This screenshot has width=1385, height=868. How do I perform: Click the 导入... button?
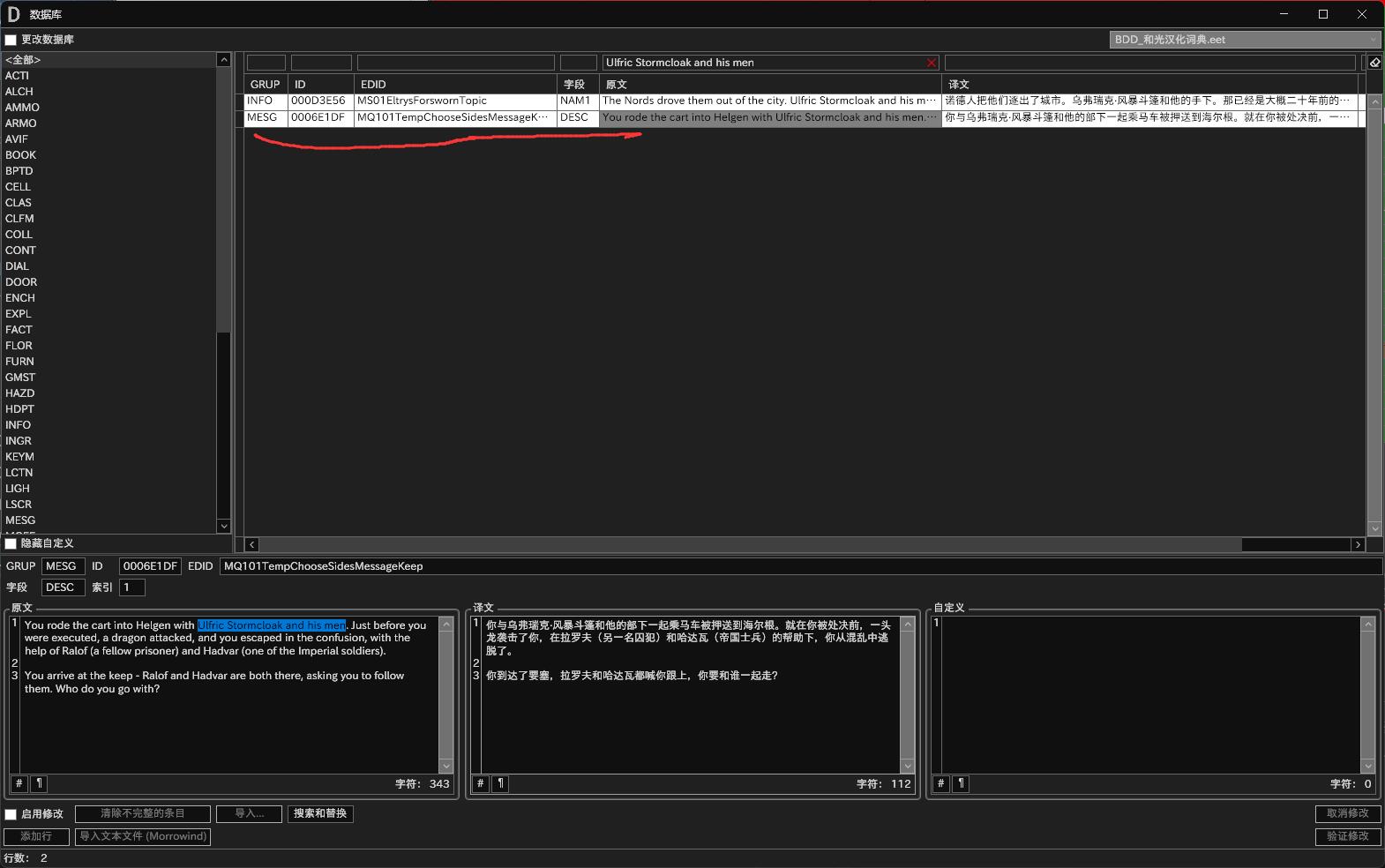(250, 814)
